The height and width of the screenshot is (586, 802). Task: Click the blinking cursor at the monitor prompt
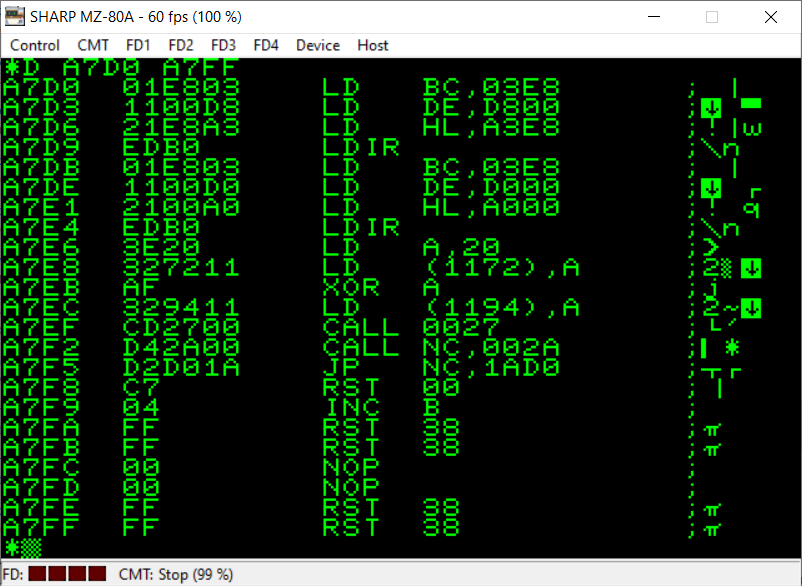point(32,547)
